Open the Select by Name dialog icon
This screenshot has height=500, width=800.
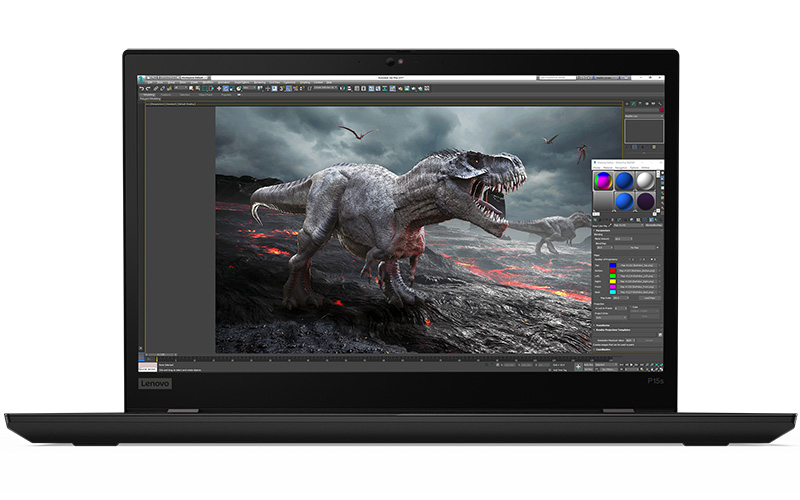click(197, 88)
